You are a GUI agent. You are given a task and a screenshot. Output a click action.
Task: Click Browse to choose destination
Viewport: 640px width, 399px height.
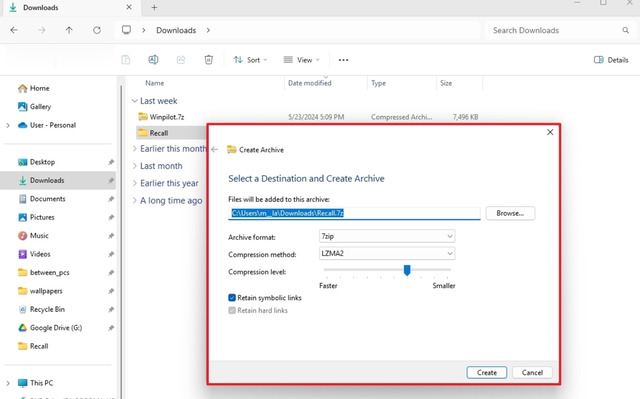pos(510,213)
